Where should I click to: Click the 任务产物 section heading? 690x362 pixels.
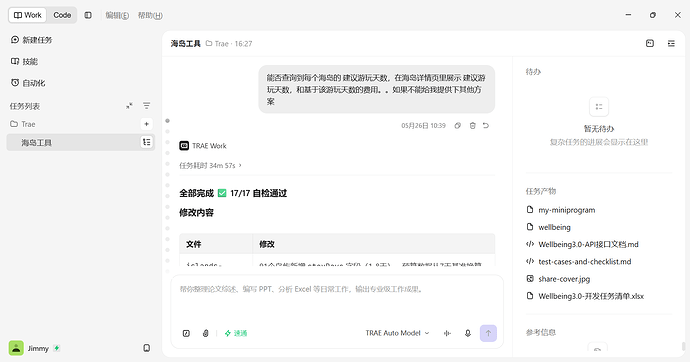click(541, 191)
